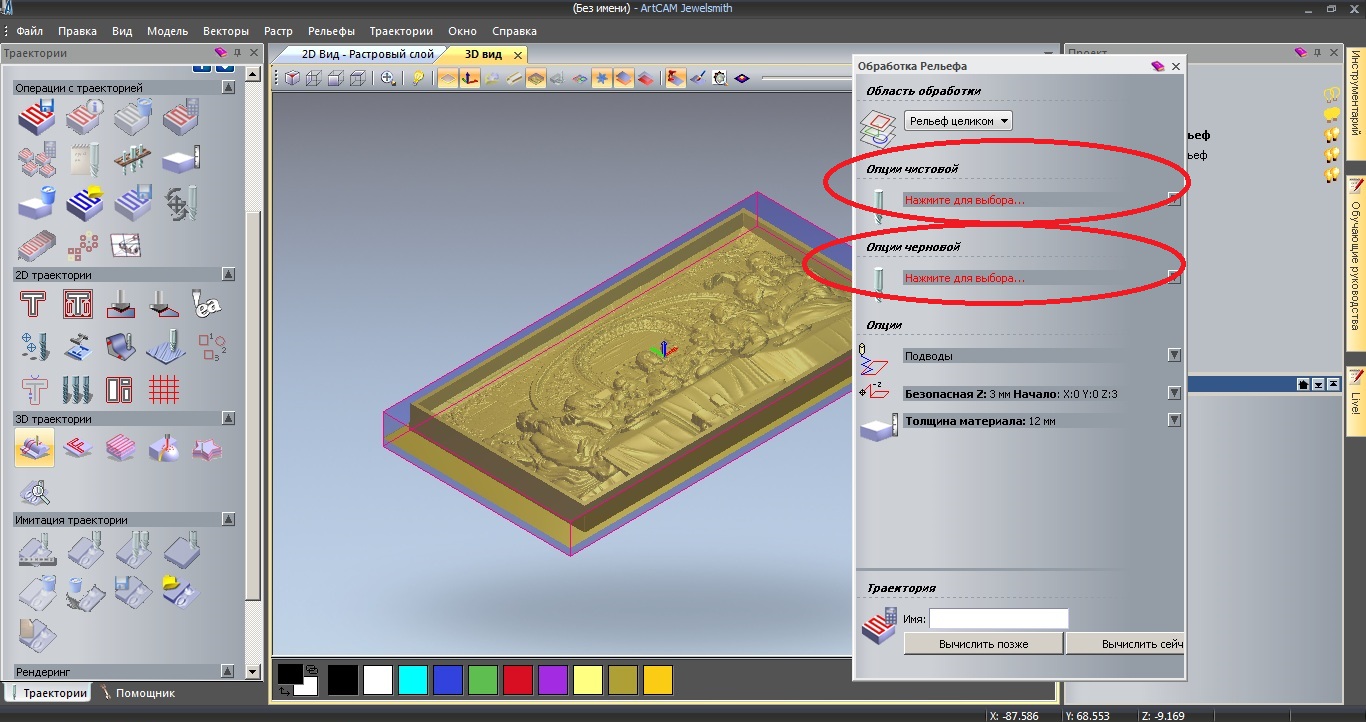The width and height of the screenshot is (1366, 722).
Task: Open the Инструментарий side tab
Action: point(1357,104)
